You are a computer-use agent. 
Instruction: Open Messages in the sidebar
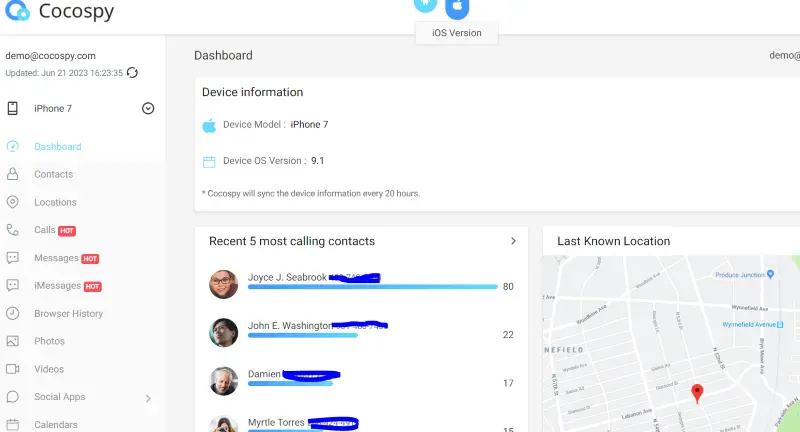[x=56, y=258]
